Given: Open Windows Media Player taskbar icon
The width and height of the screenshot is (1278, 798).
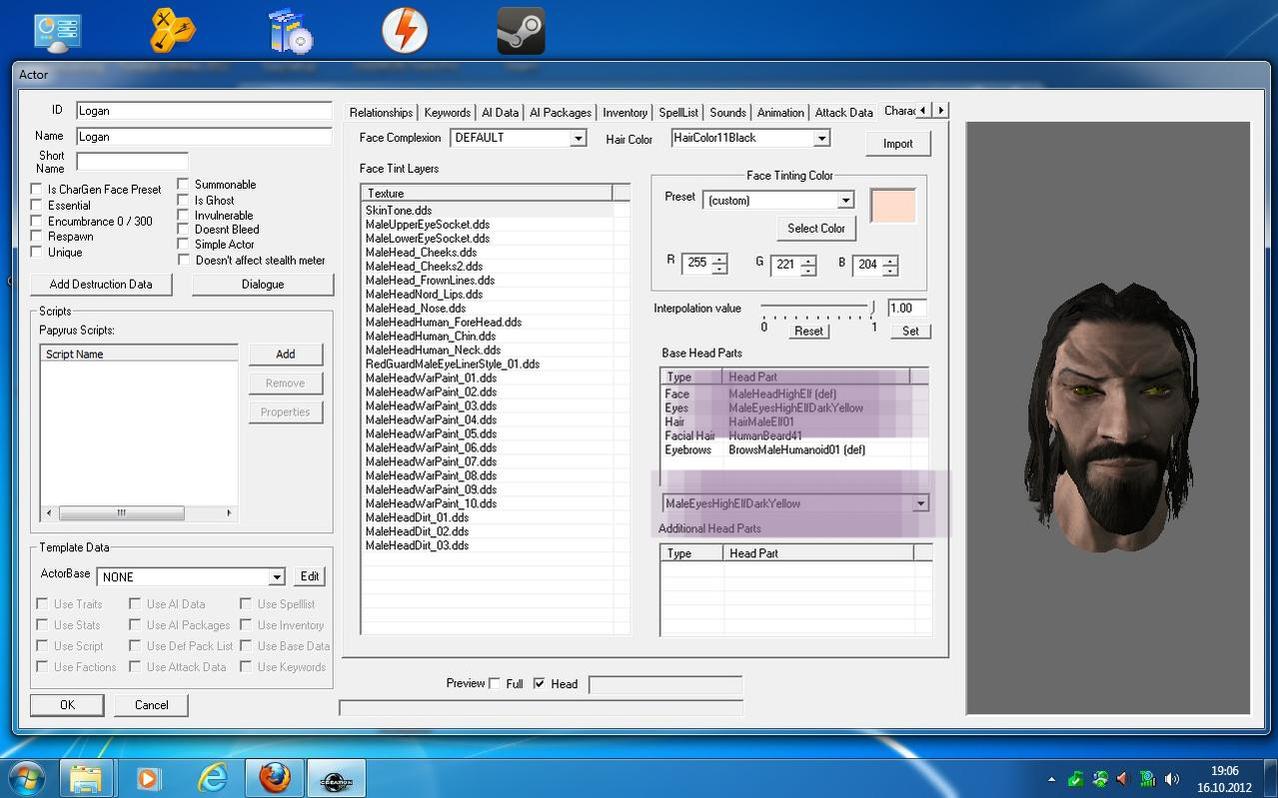Looking at the screenshot, I should point(148,778).
